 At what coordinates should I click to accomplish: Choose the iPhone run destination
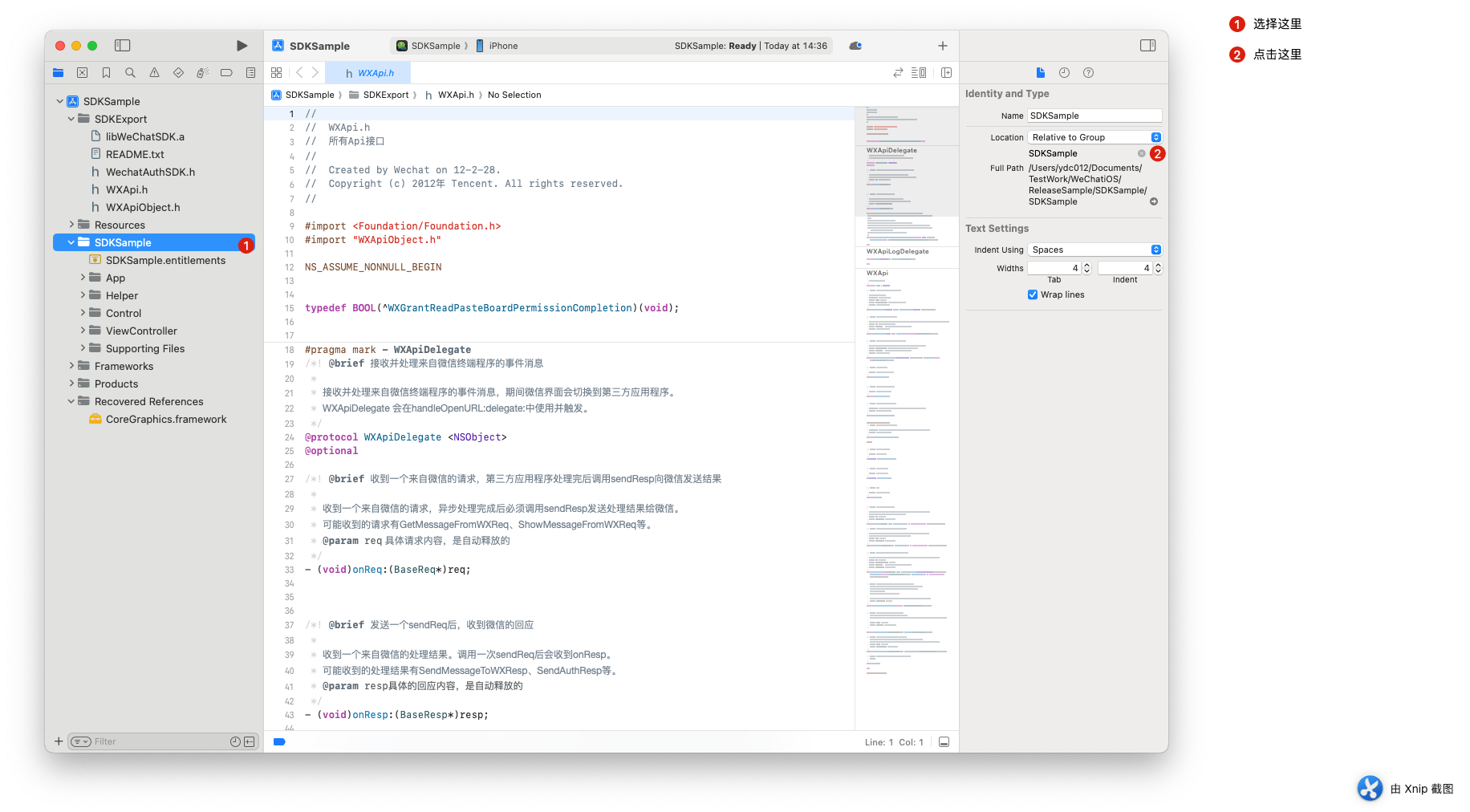point(497,46)
